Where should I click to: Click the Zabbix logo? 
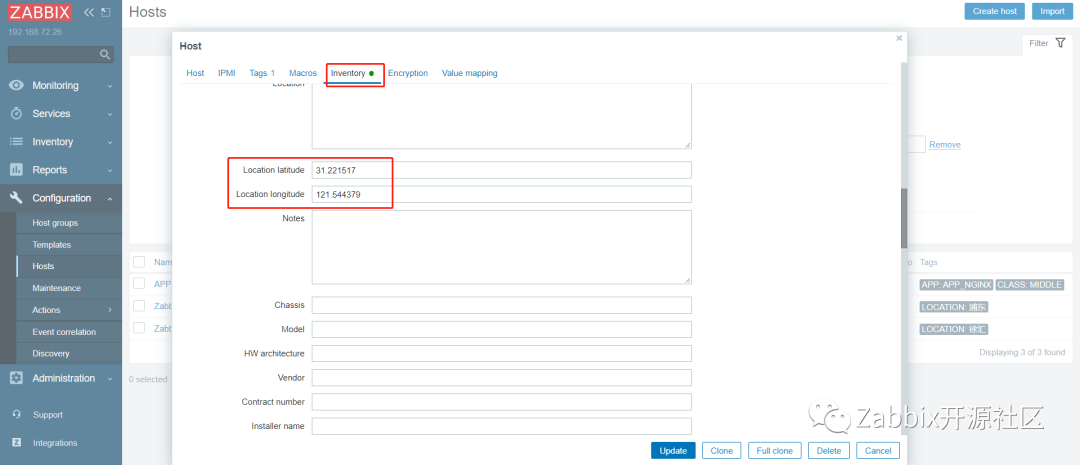click(40, 13)
